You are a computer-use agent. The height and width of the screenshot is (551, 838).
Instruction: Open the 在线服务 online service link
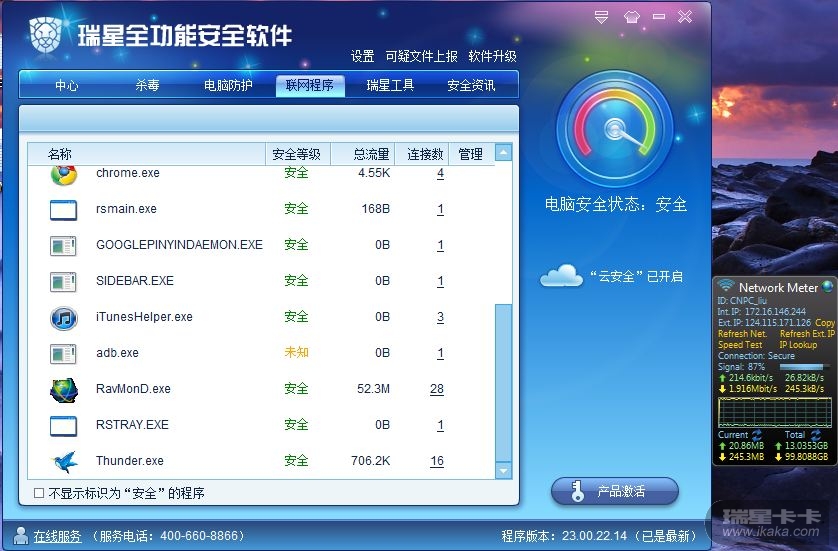(57, 536)
